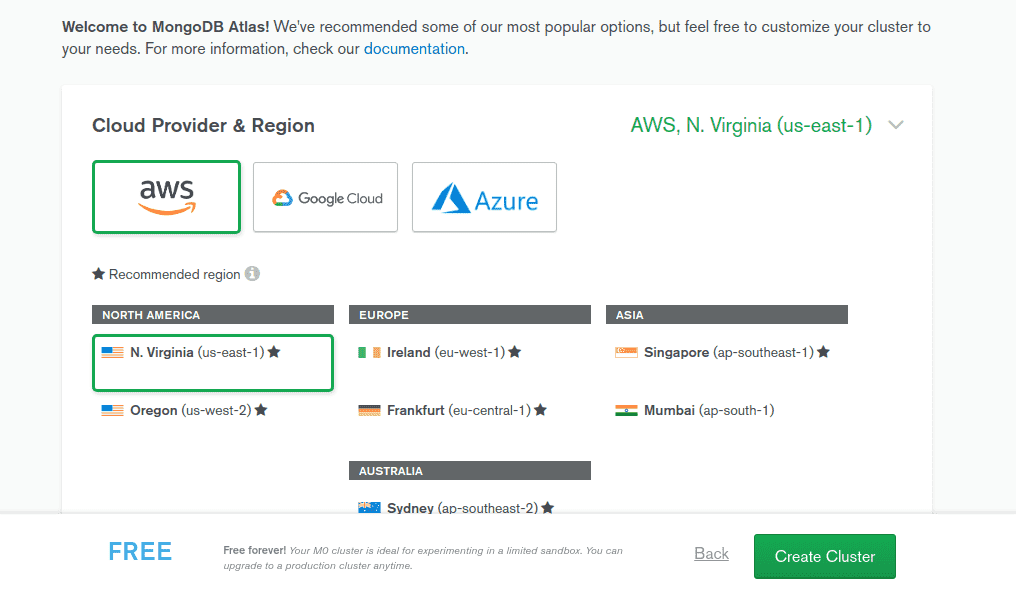Go Back to the previous step
Viewport: 1016px width, 594px height.
tap(711, 554)
